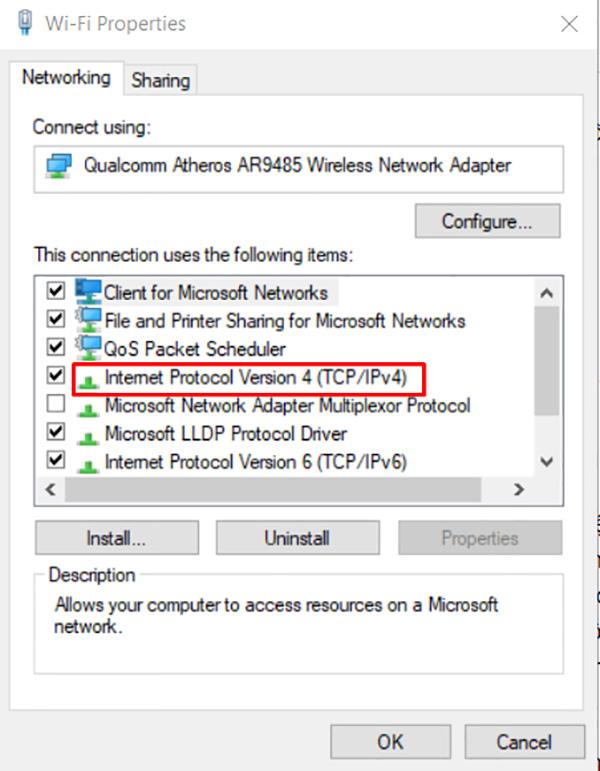
Task: Select the QoS Packet Scheduler icon
Action: click(x=89, y=349)
